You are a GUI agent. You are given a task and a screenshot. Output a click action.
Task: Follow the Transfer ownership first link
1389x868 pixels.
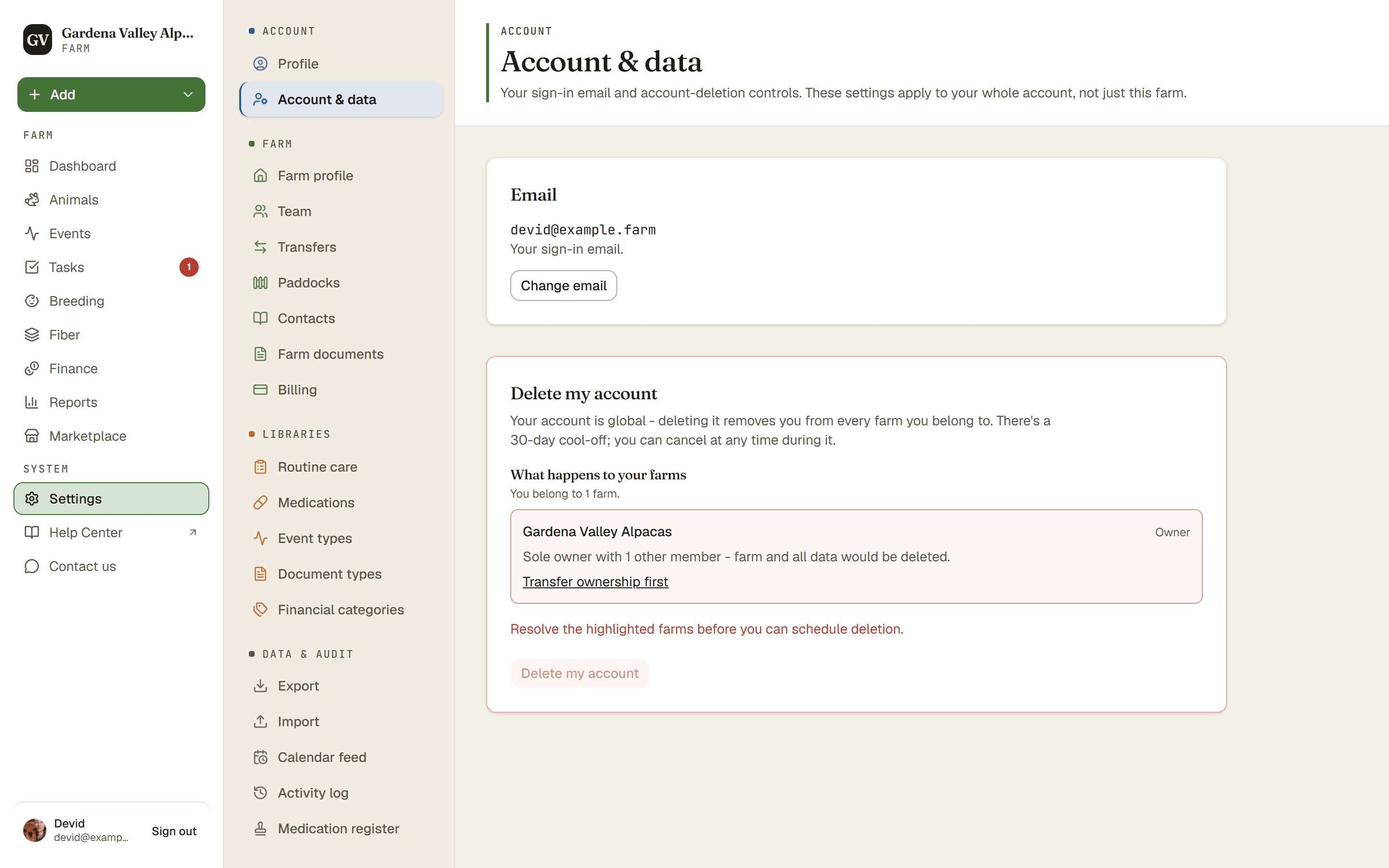point(595,582)
